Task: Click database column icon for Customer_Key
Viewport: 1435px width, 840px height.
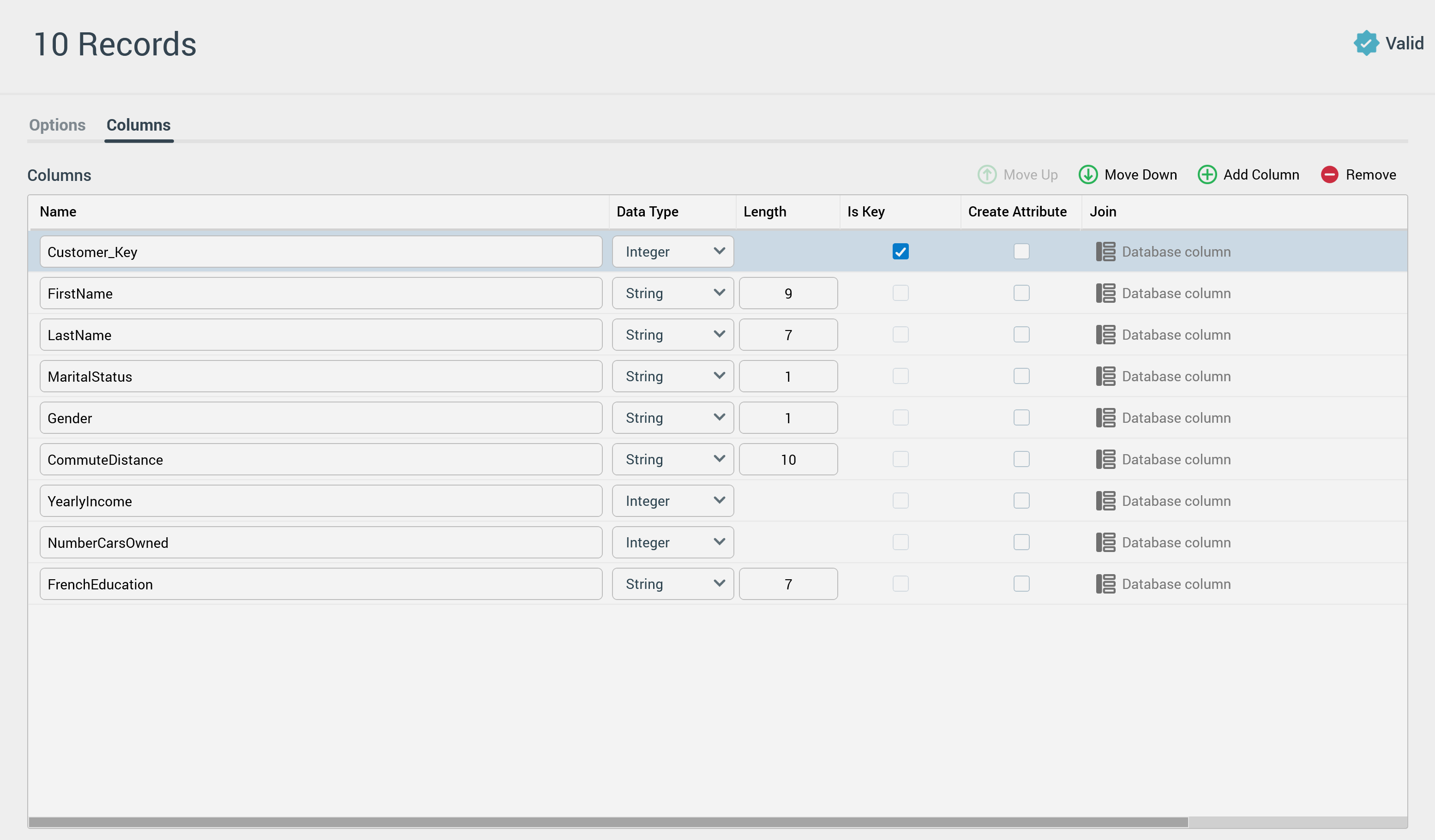Action: [x=1105, y=252]
